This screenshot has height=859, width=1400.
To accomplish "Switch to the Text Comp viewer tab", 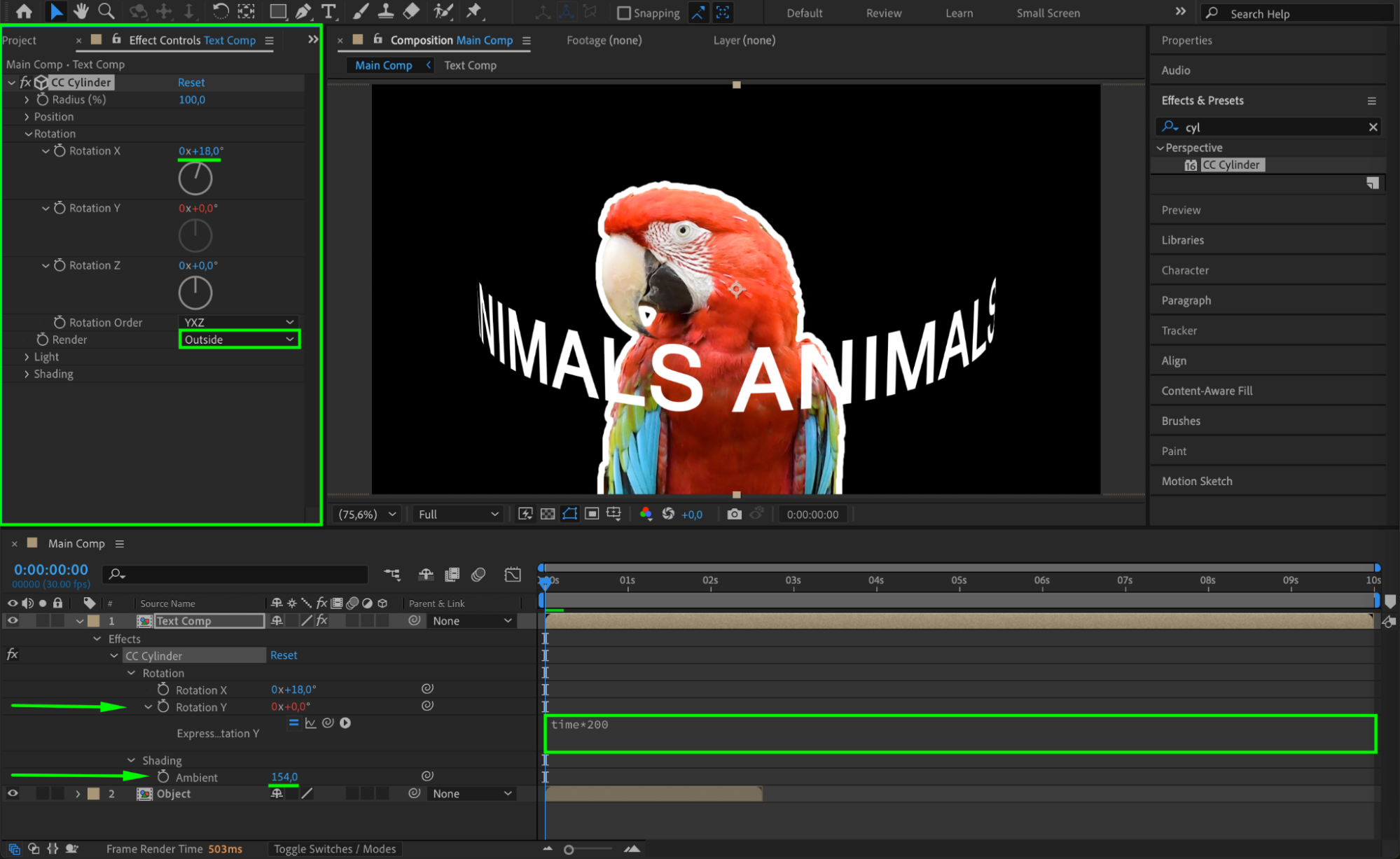I will tap(470, 65).
